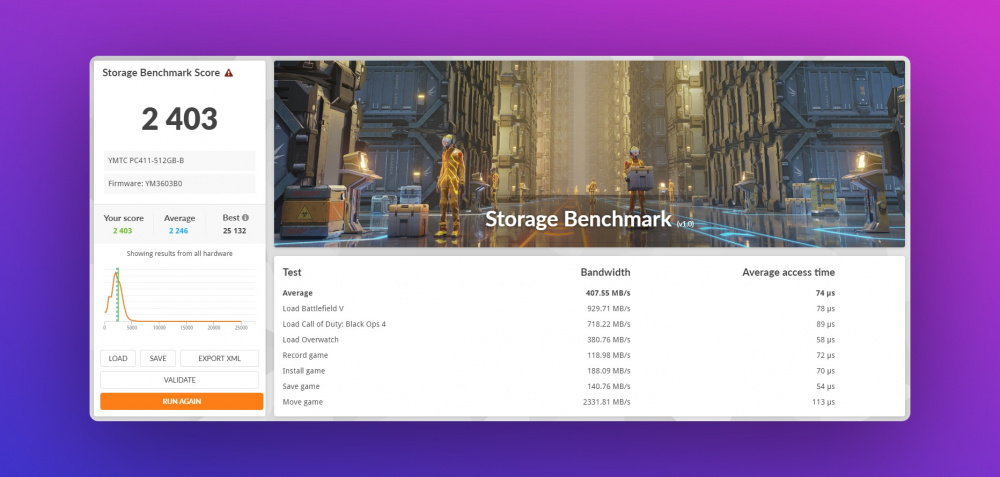Click the 118.98 MB/s bandwidth value
The width and height of the screenshot is (1000, 477).
pos(608,355)
